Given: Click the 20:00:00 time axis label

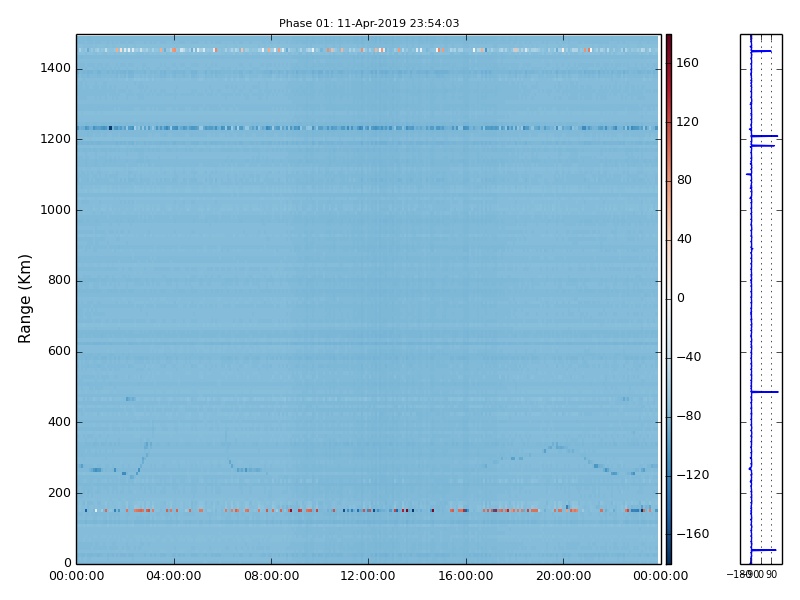Looking at the screenshot, I should coord(563,576).
